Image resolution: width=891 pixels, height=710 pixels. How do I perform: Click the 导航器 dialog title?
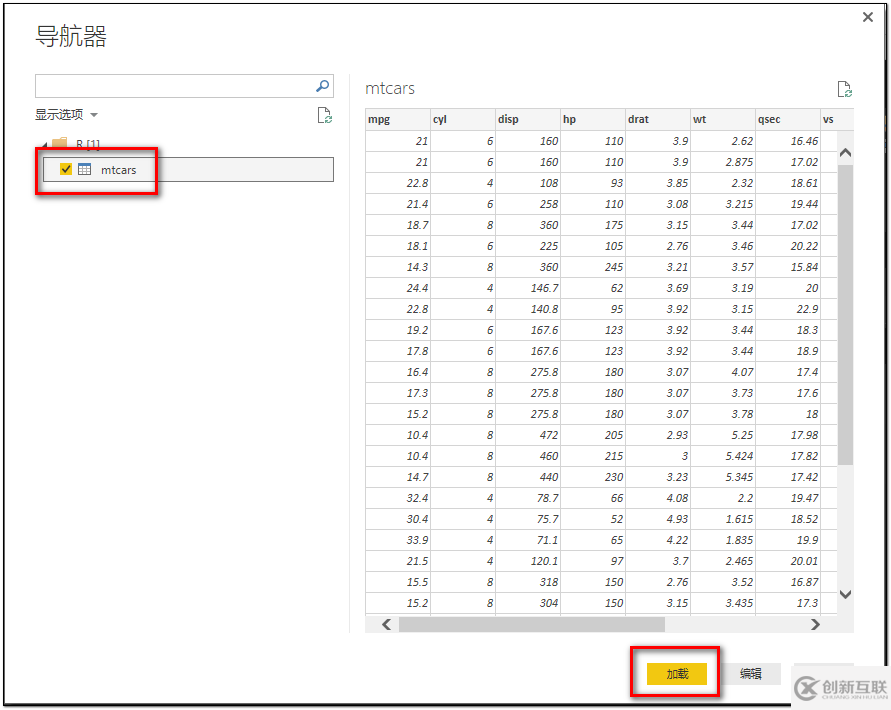tap(71, 36)
